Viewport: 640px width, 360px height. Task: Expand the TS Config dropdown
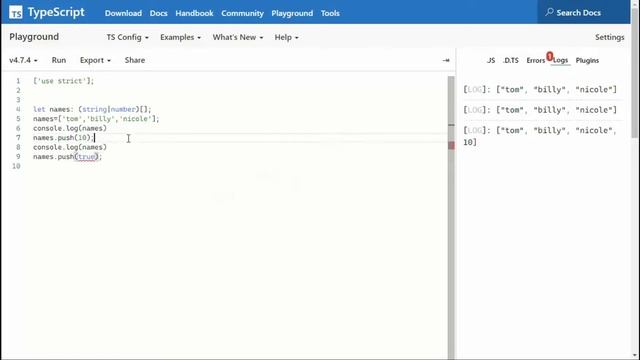click(127, 37)
